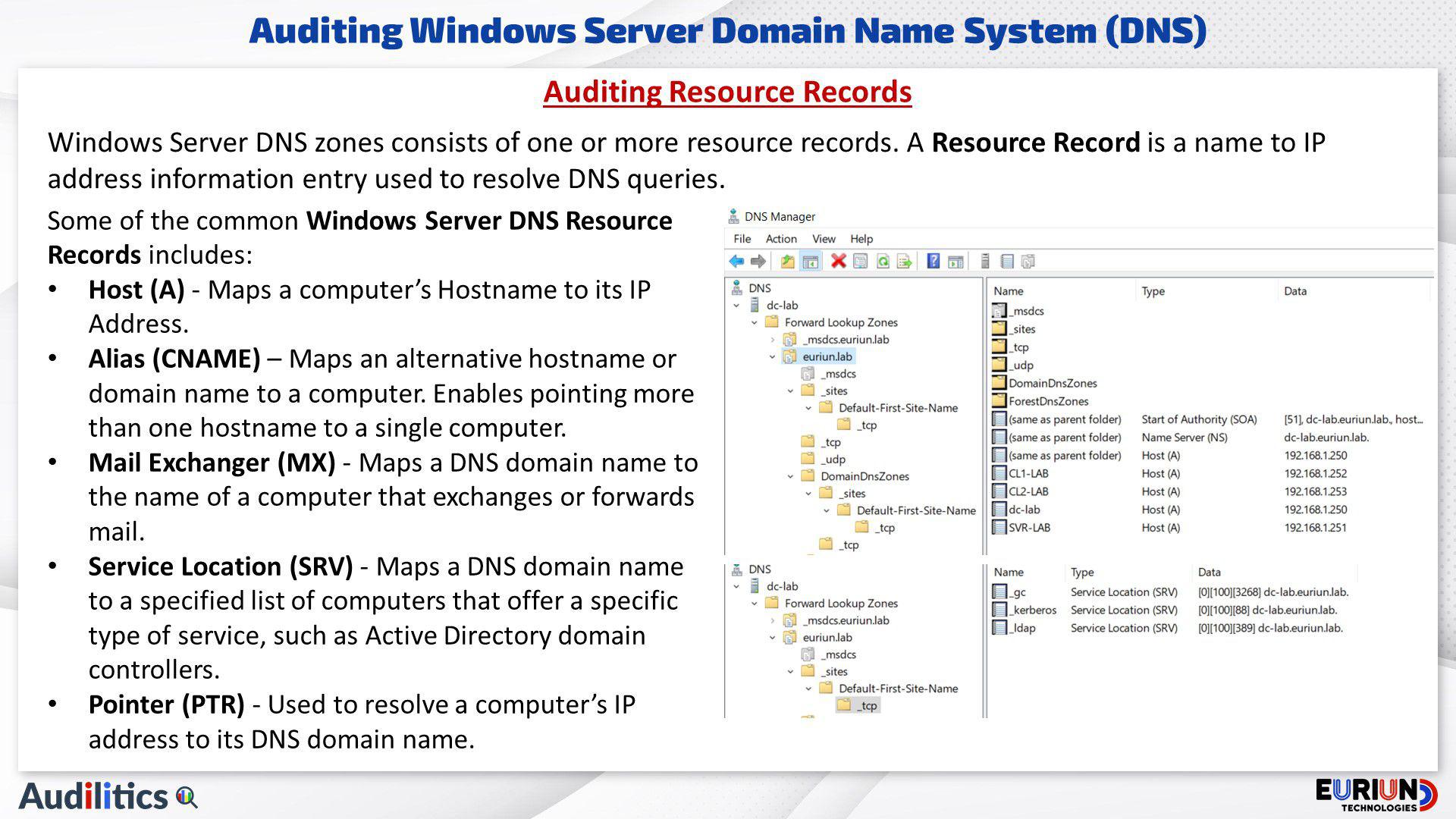The image size is (1456, 819).
Task: Click the Type column header in top list
Action: click(x=1153, y=291)
